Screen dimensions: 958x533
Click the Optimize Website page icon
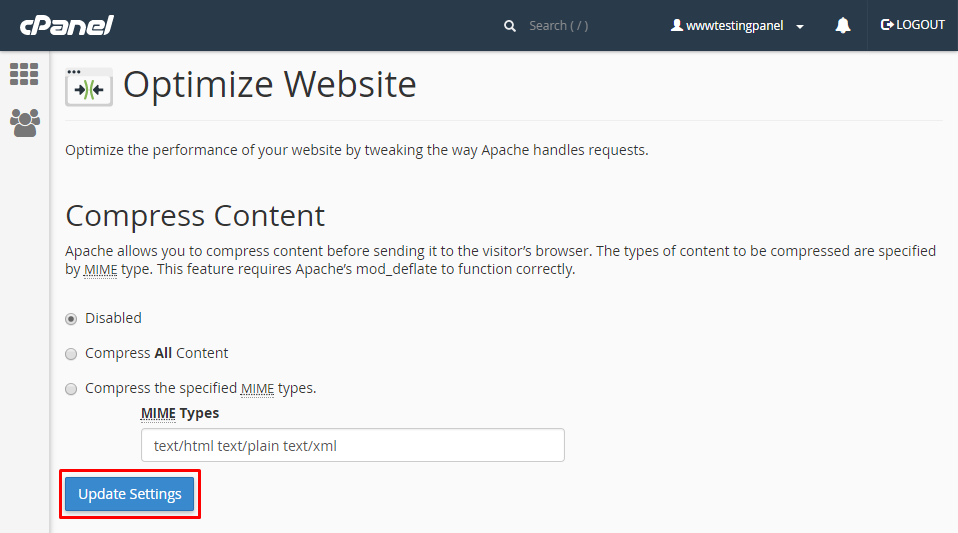click(x=89, y=87)
